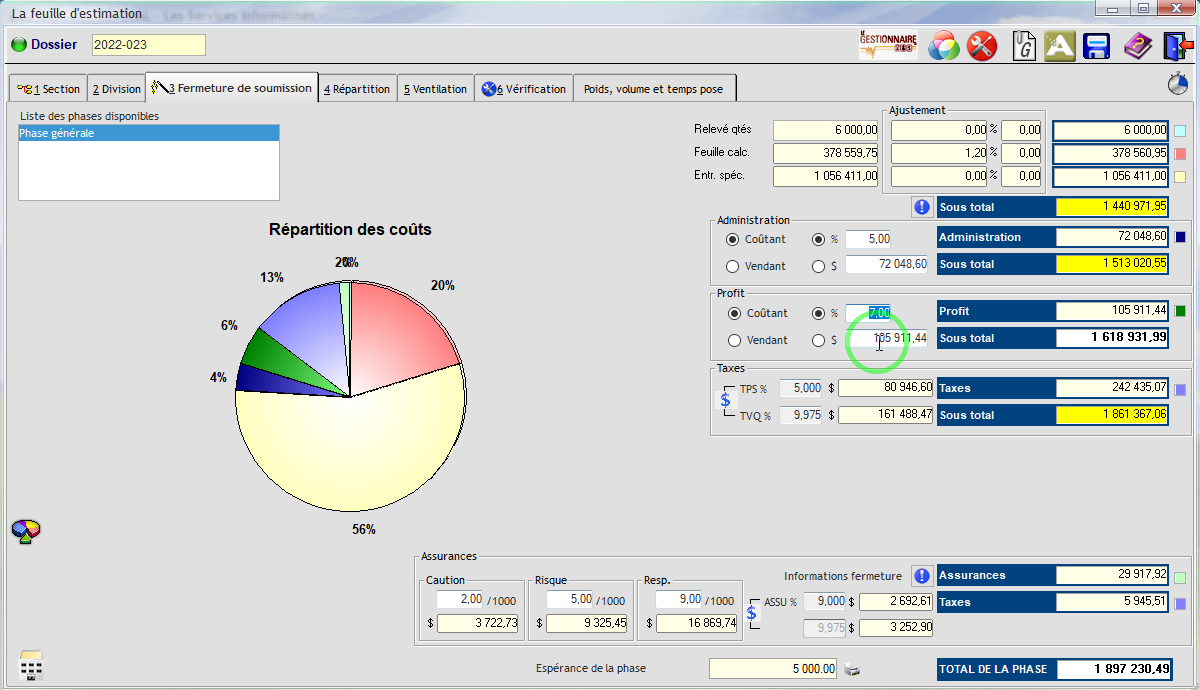1200x690 pixels.
Task: Select Vendant radio under Administration
Action: tap(733, 266)
